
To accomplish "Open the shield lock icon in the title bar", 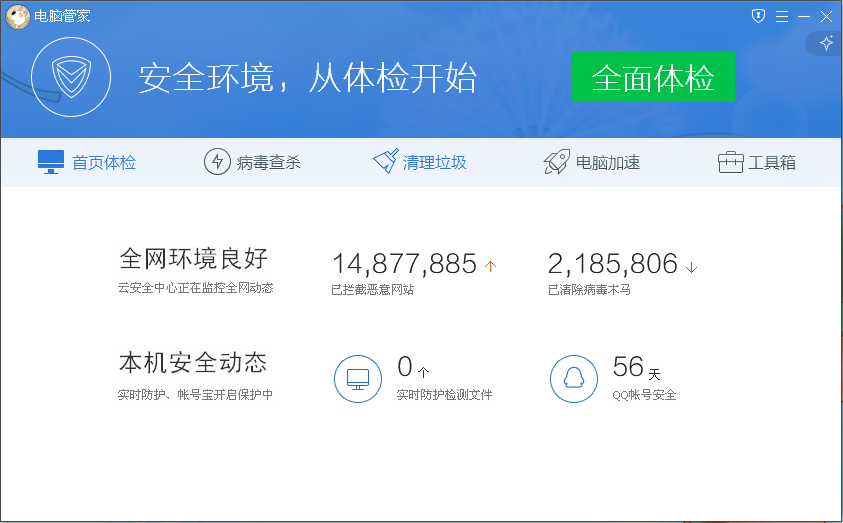I will 758,16.
